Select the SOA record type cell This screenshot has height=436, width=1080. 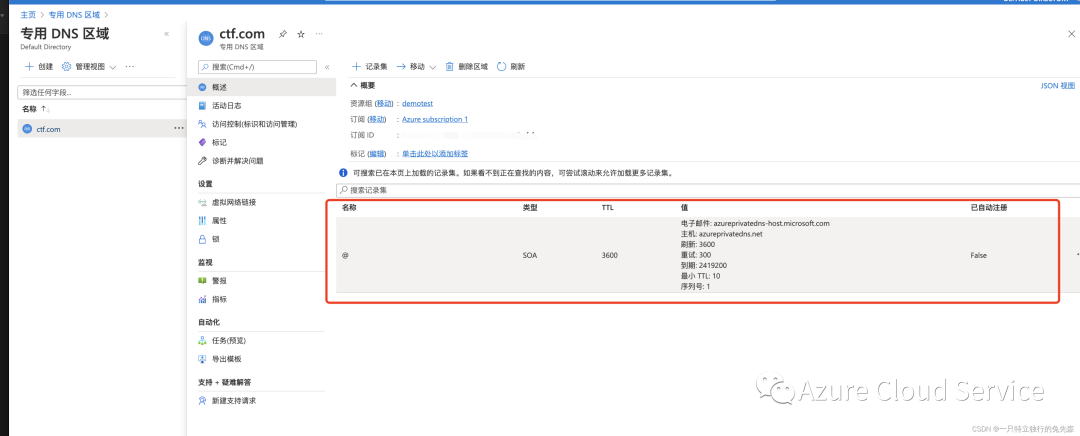point(530,255)
